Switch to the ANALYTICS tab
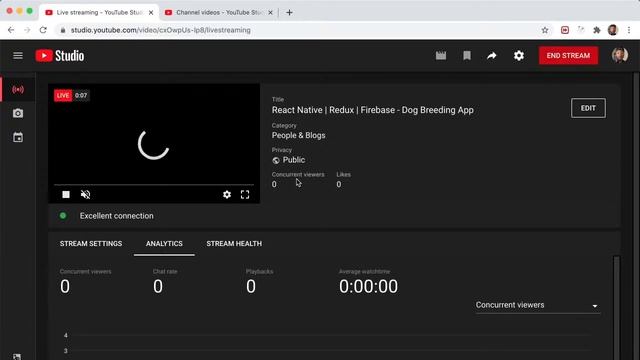Image resolution: width=640 pixels, height=360 pixels. pyautogui.click(x=164, y=244)
